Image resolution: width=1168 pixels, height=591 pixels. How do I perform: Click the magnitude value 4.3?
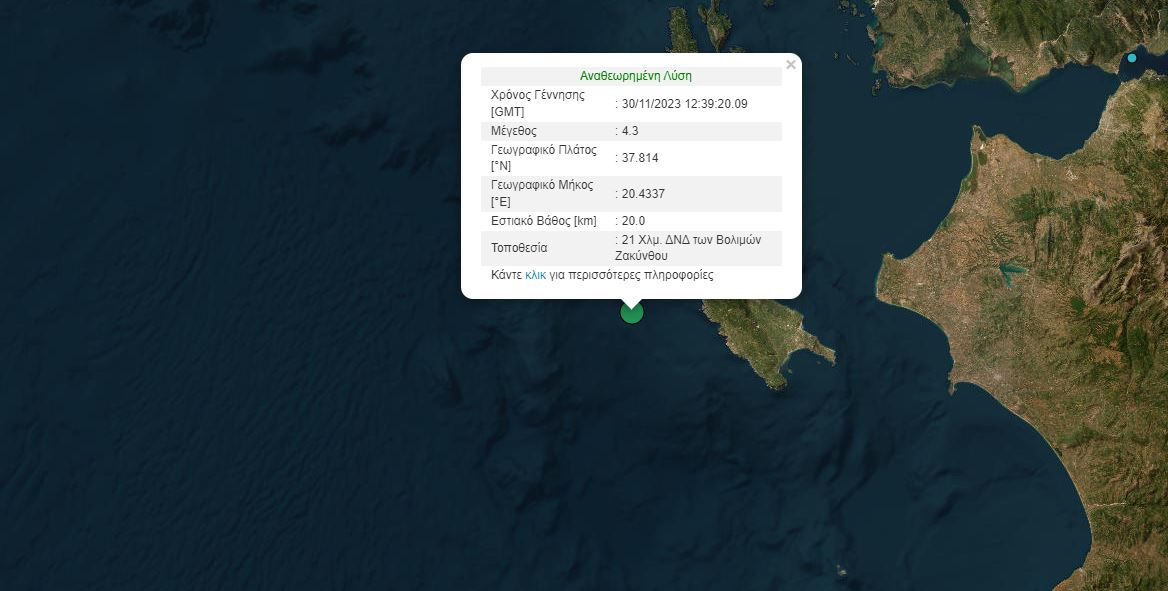631,131
